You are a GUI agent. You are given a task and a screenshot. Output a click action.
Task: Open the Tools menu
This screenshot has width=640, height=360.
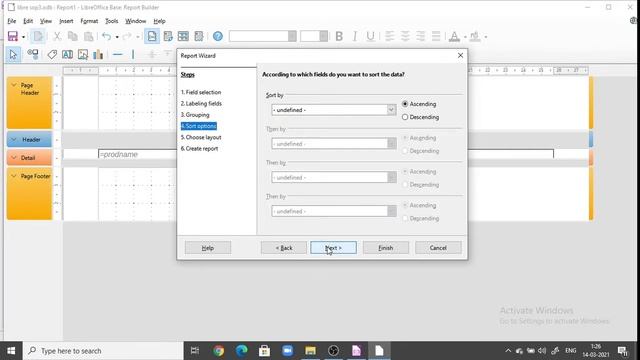pos(111,21)
